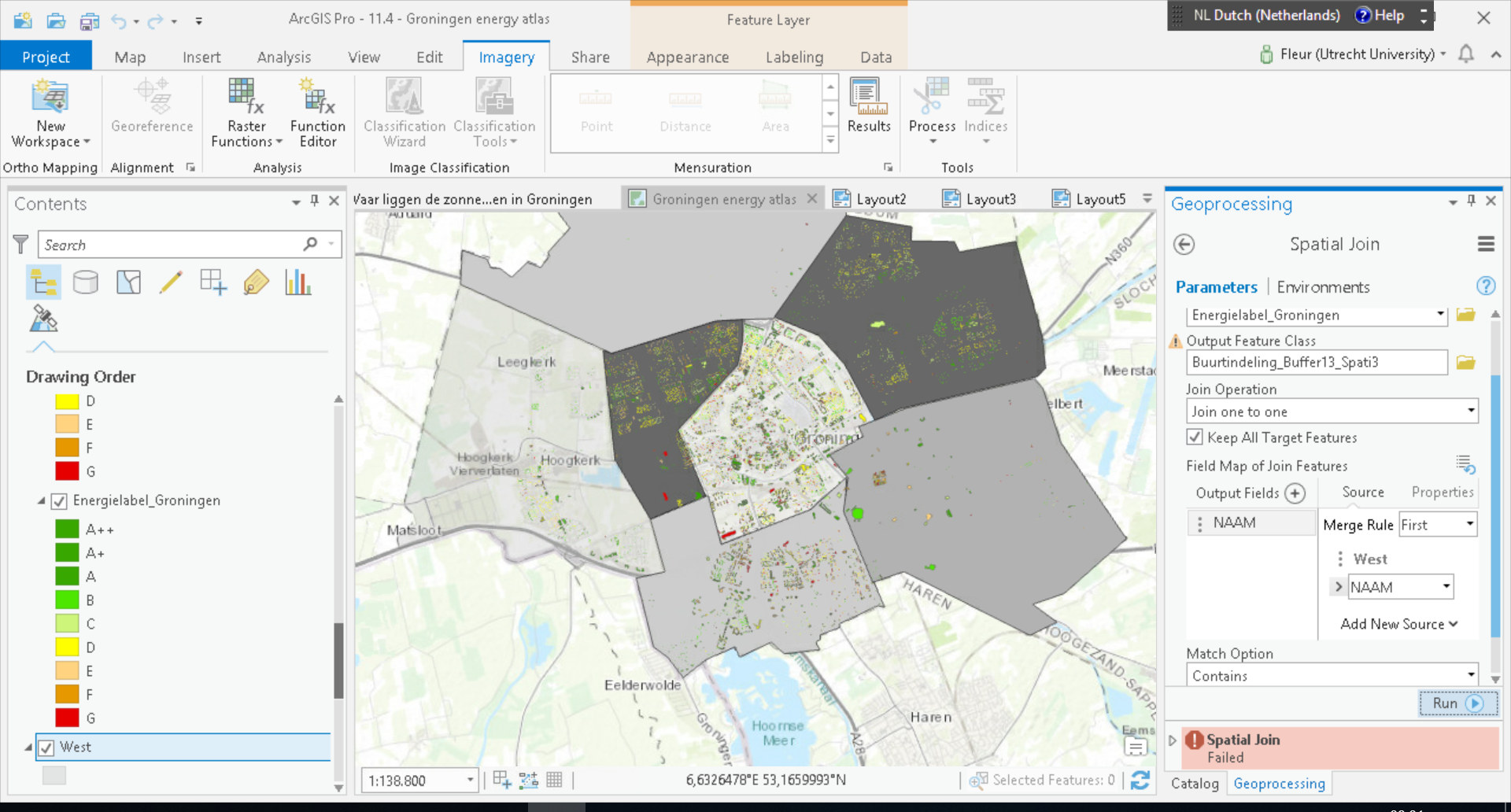
Task: Uncheck Keep All Target Features
Action: pyautogui.click(x=1195, y=437)
